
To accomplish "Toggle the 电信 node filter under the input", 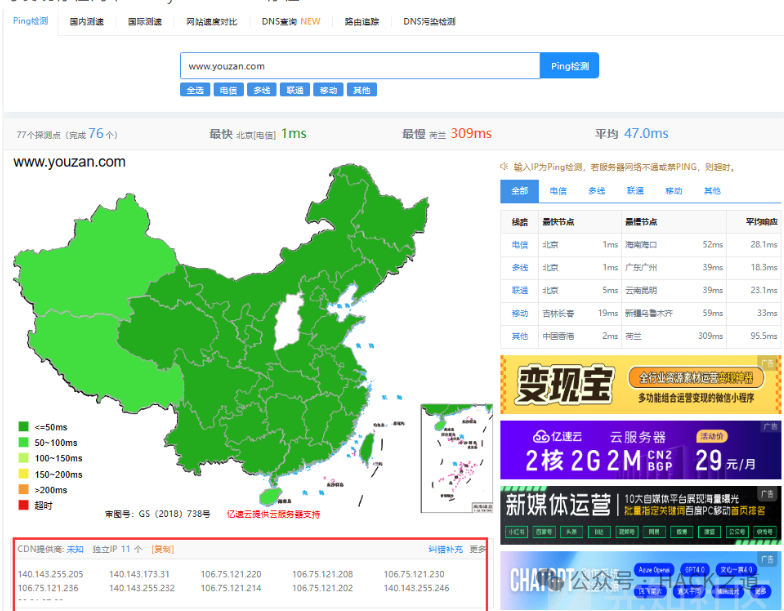I will 228,90.
